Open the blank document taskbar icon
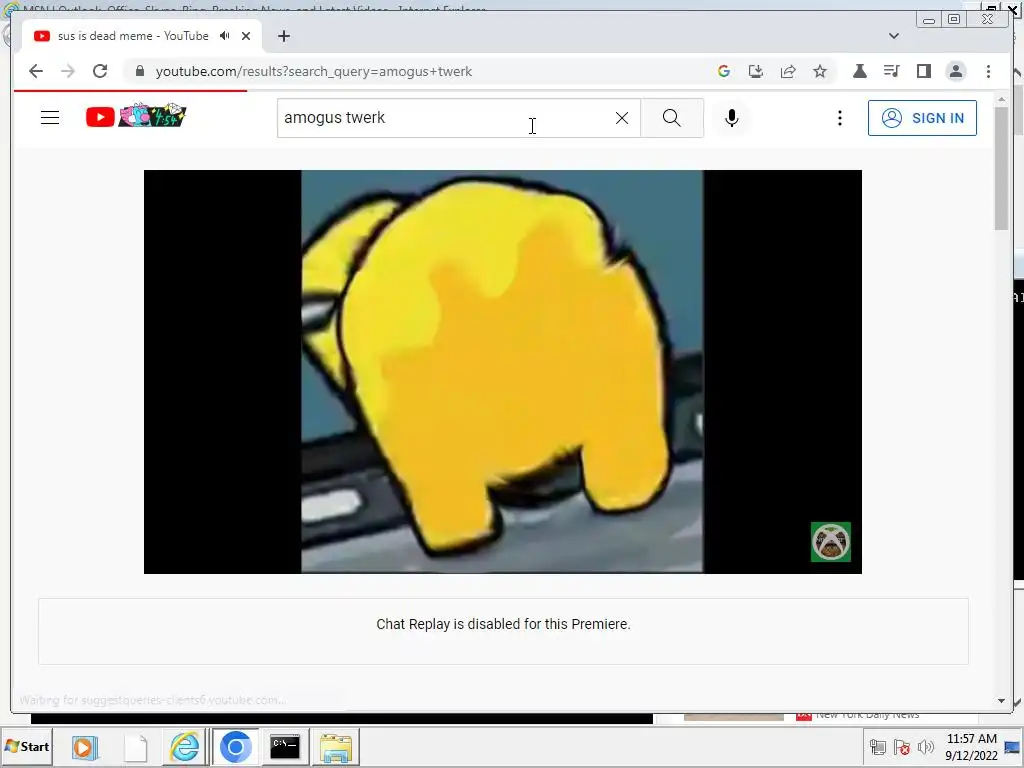The image size is (1024, 768). pyautogui.click(x=136, y=747)
